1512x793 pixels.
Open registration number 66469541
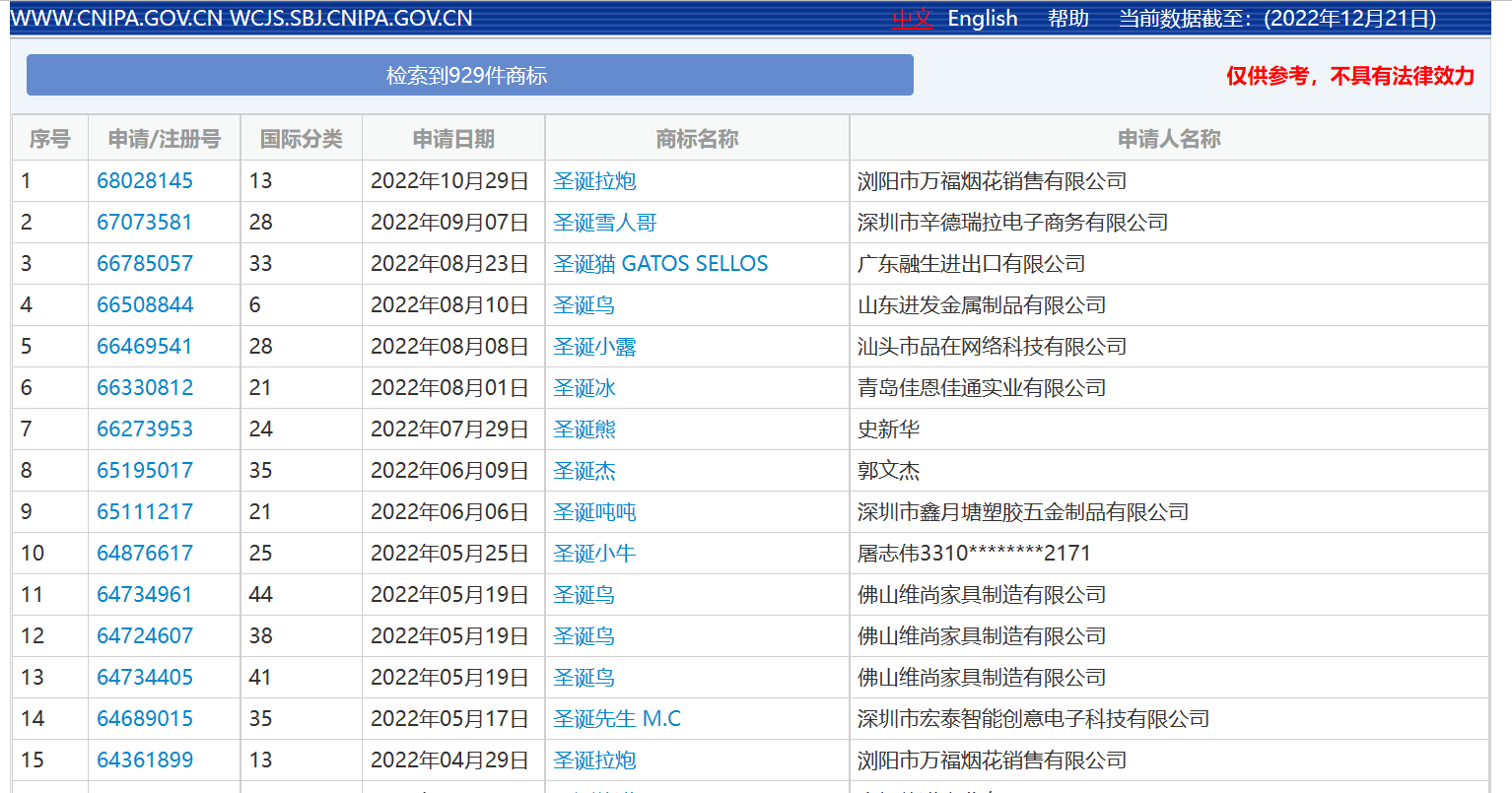coord(145,347)
